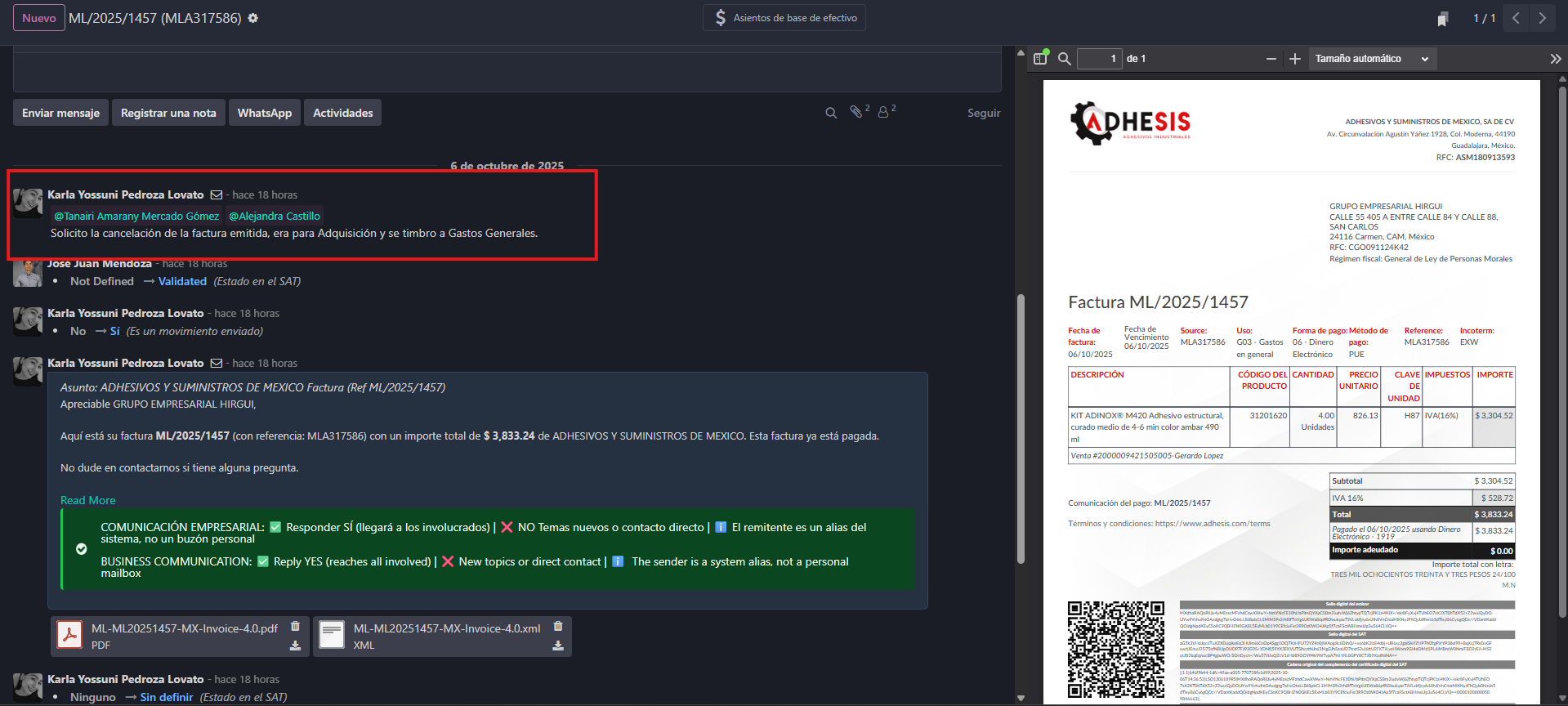Image resolution: width=1568 pixels, height=706 pixels.
Task: Download the ML-ML20251457-MX-Invoice-4.0.pdf file
Action: [296, 646]
